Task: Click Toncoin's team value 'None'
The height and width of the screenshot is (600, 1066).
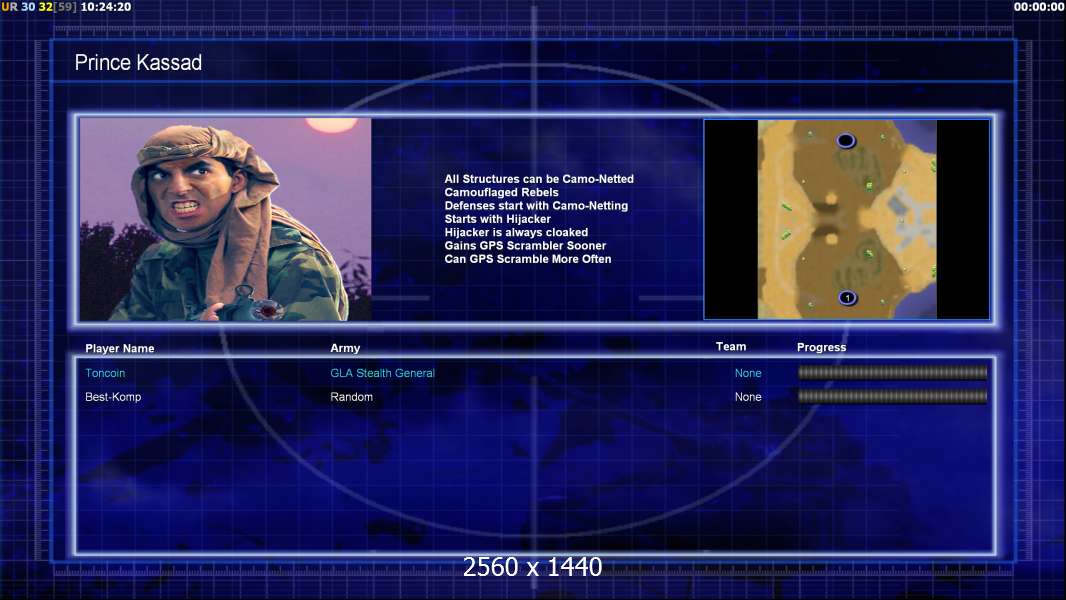Action: [x=748, y=373]
